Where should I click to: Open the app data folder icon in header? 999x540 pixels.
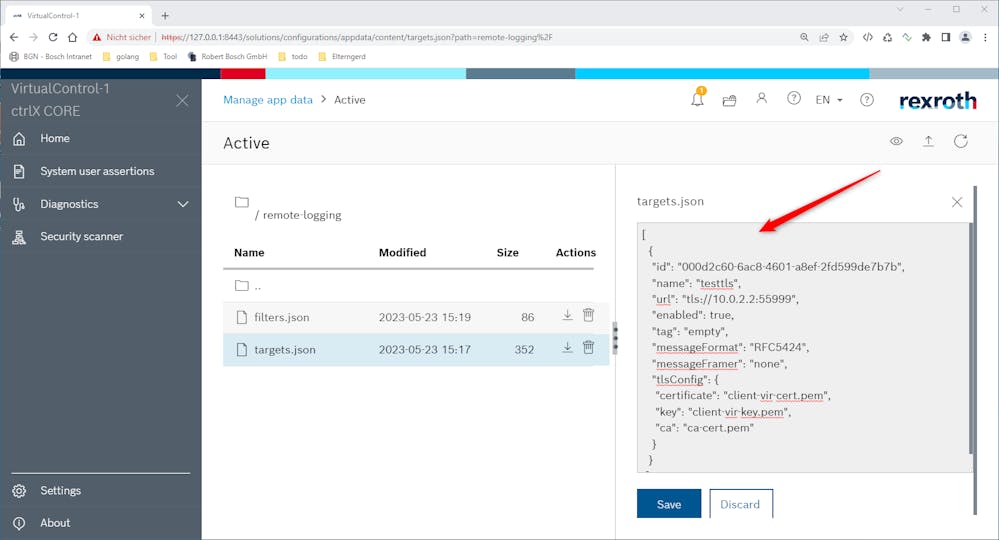click(x=729, y=100)
